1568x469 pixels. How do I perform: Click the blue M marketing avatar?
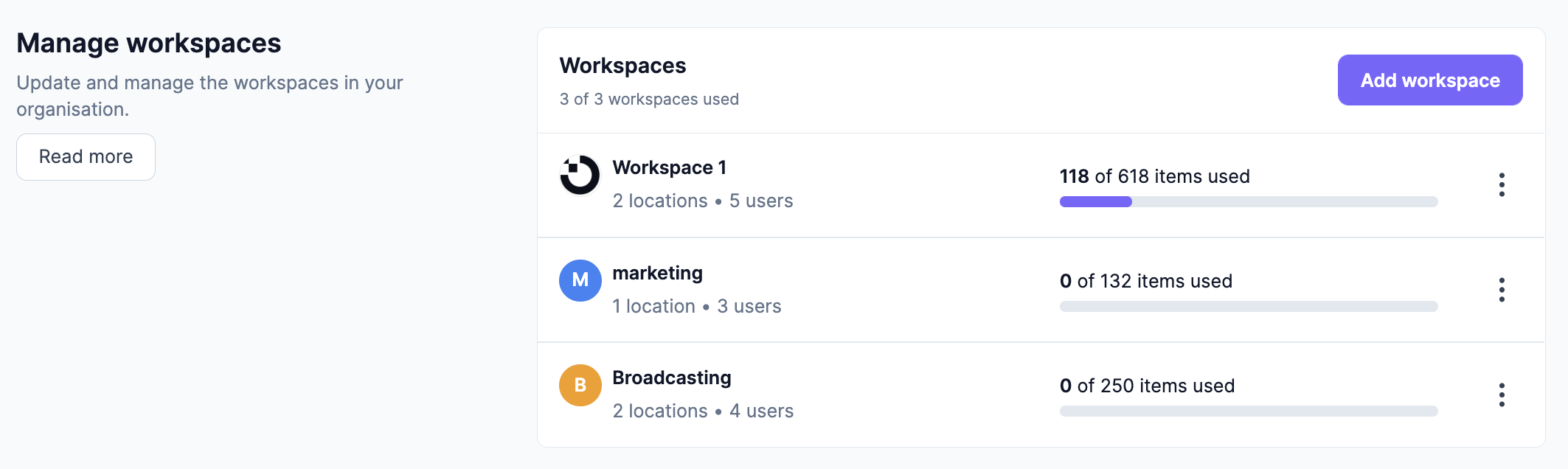coord(580,280)
